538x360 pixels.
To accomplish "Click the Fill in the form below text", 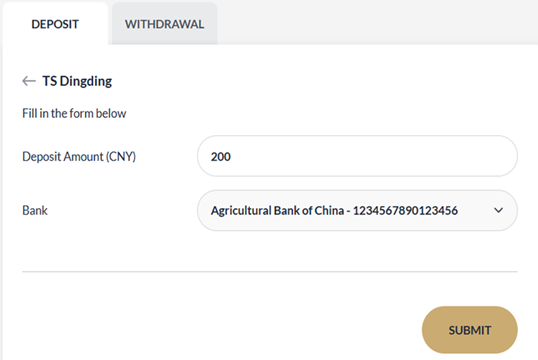I will point(74,113).
